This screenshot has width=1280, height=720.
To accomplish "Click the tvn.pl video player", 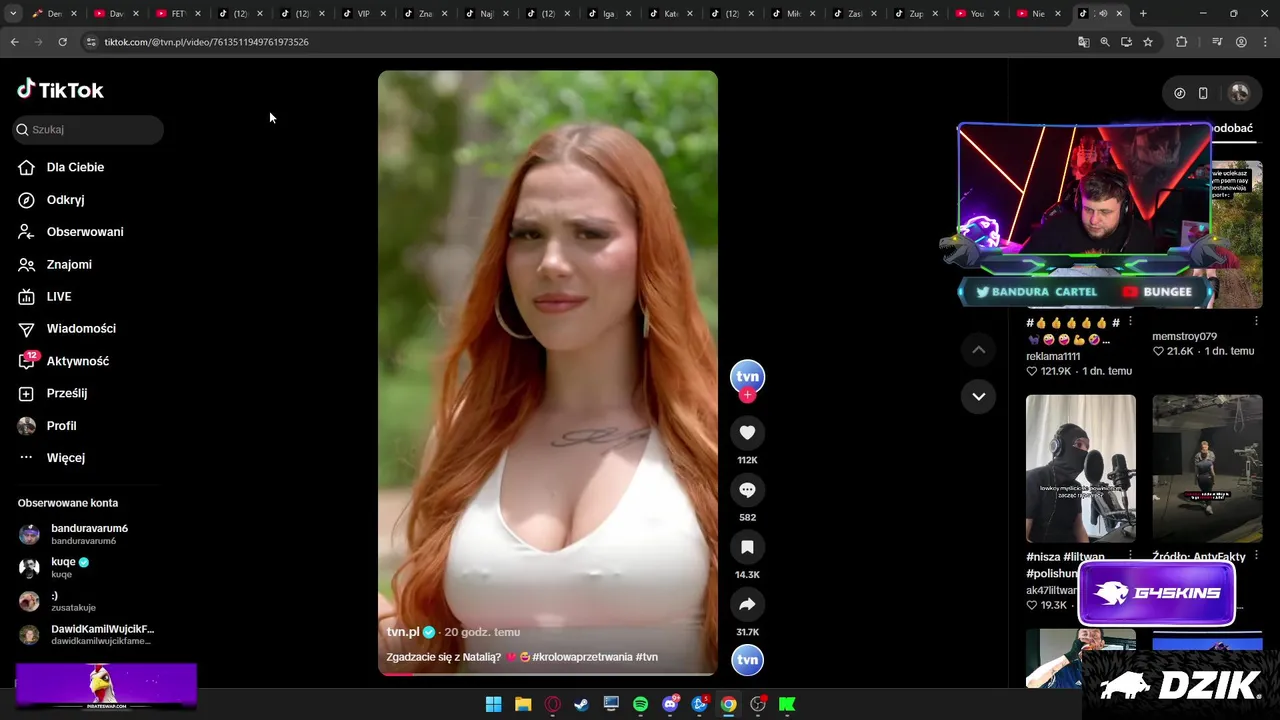I will tap(547, 373).
